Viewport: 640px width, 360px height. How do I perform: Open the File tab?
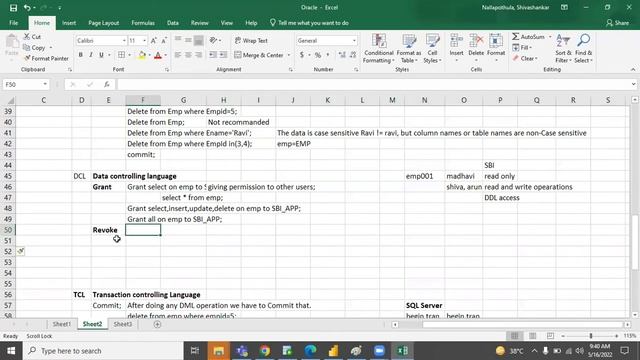pyautogui.click(x=13, y=23)
